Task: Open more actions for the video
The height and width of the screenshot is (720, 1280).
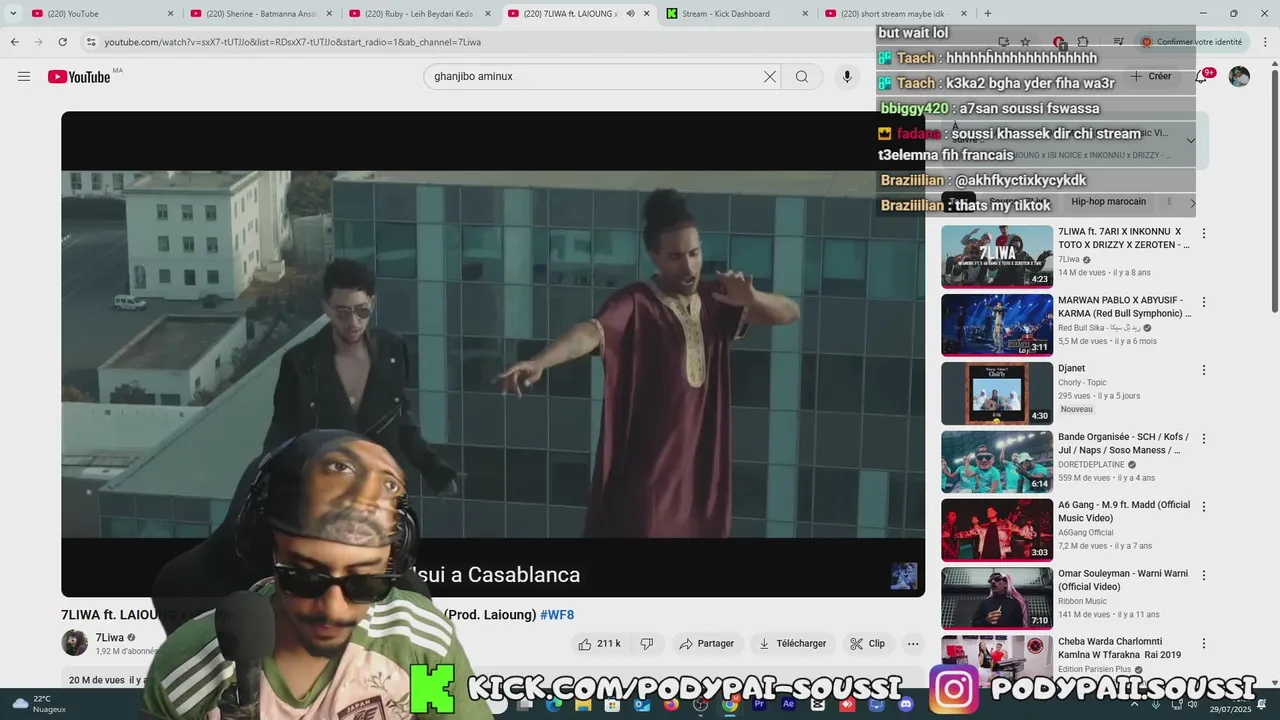Action: coord(912,644)
